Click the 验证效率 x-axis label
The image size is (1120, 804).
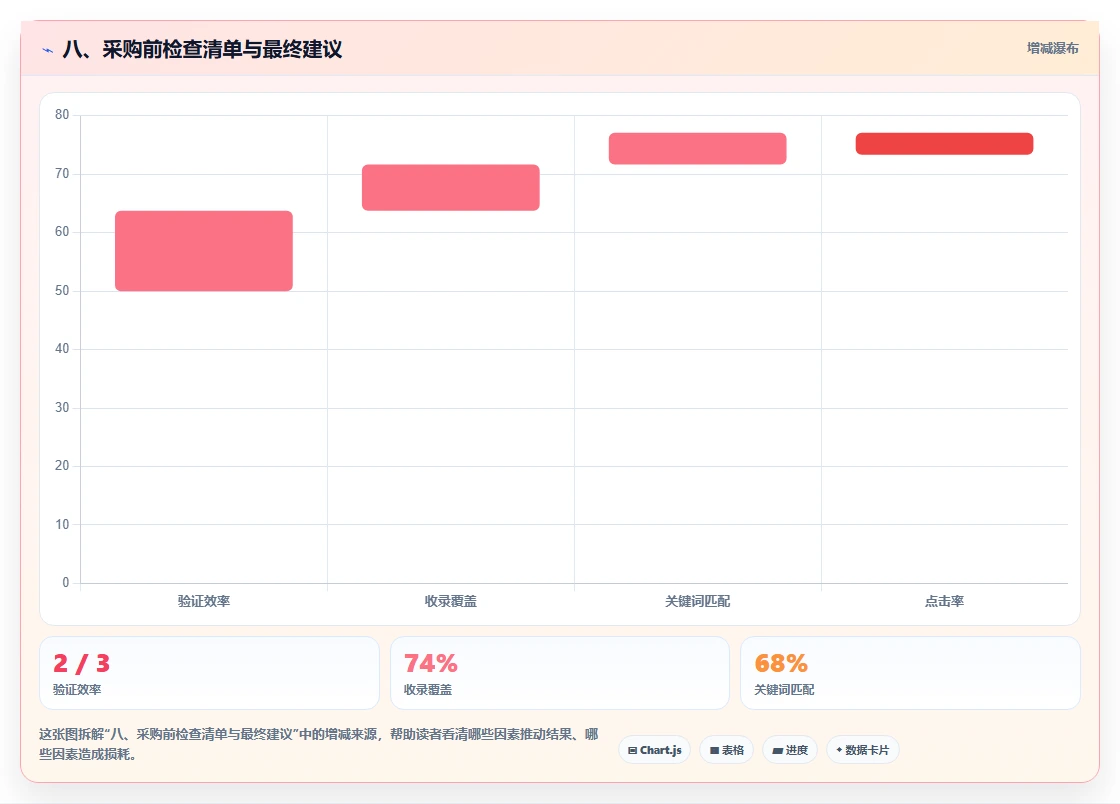point(204,601)
